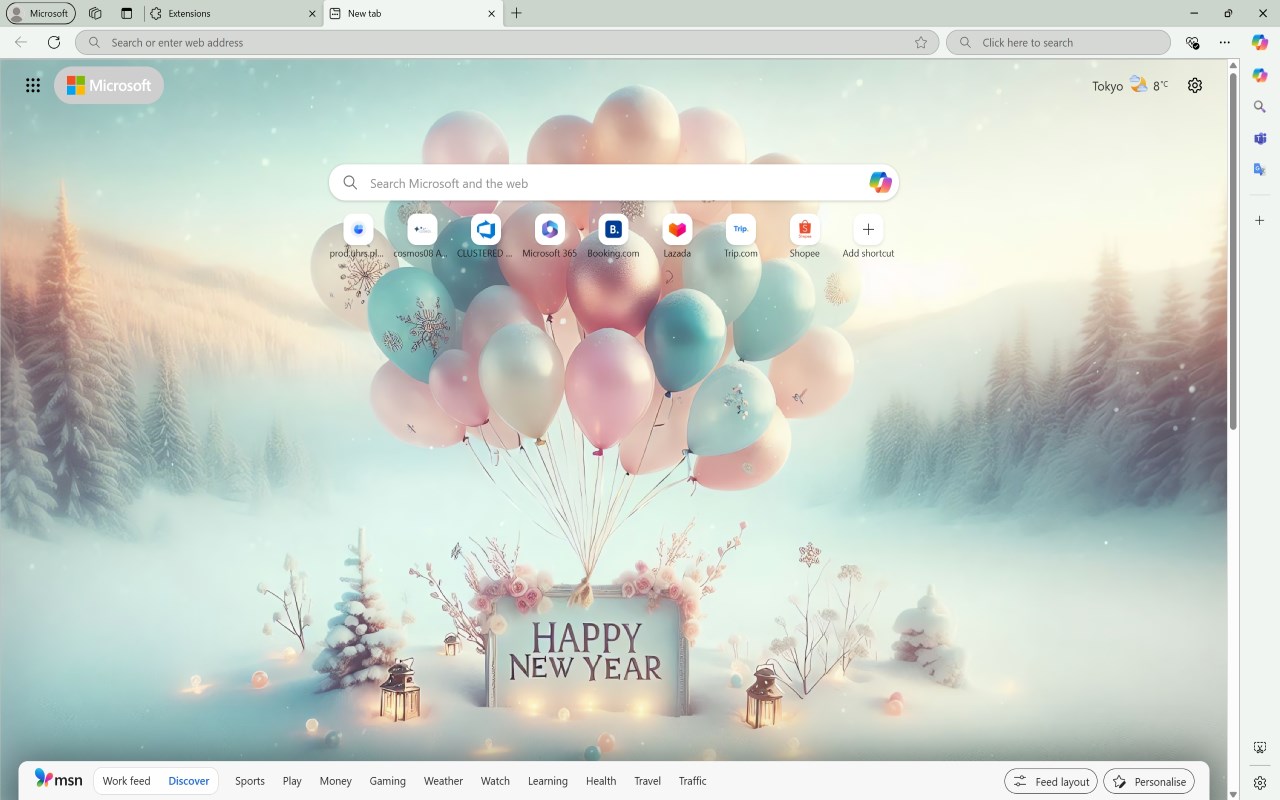Launch Microsoft 365 shortcut

(x=549, y=237)
